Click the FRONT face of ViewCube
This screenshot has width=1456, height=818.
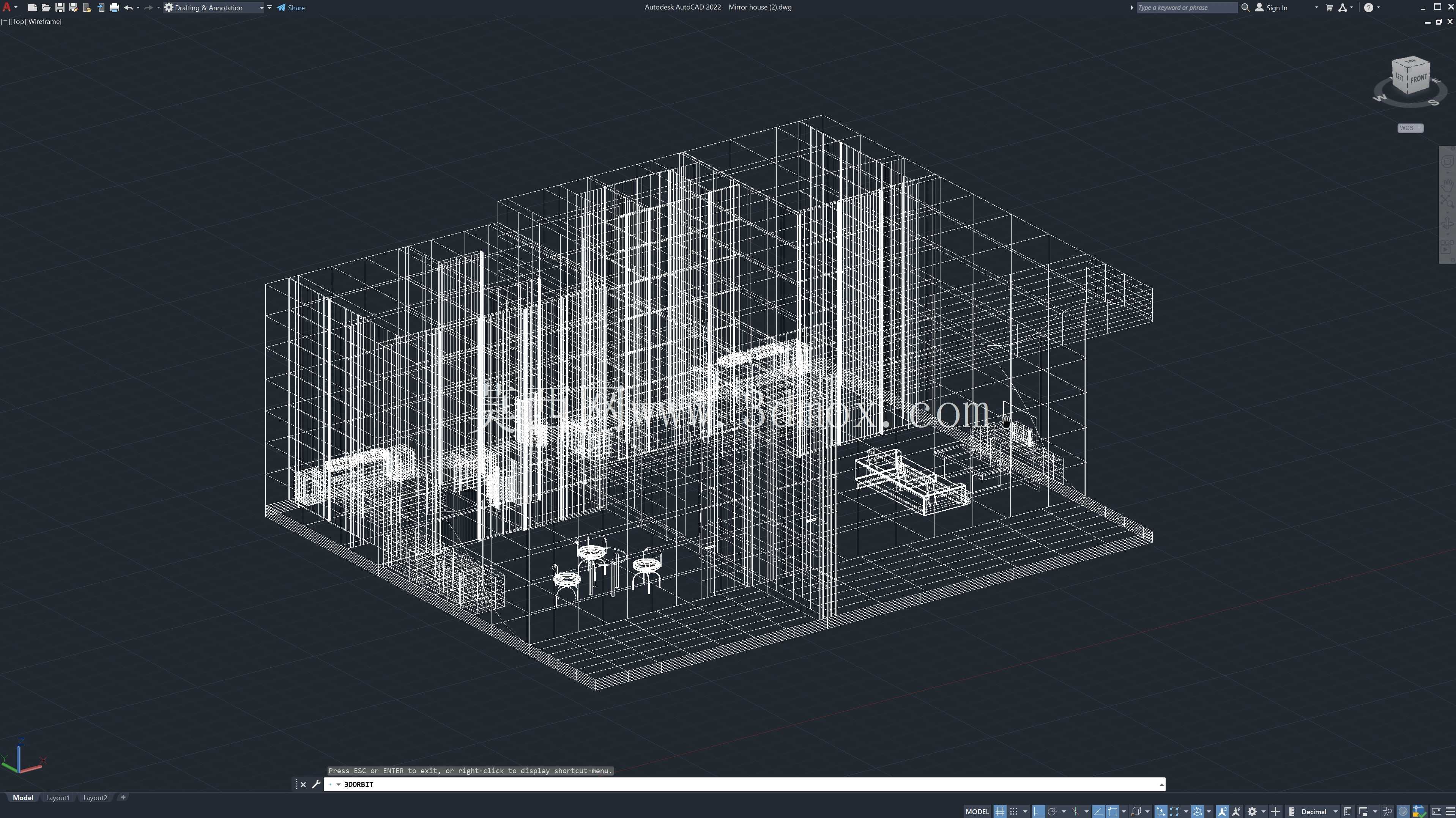pyautogui.click(x=1418, y=79)
